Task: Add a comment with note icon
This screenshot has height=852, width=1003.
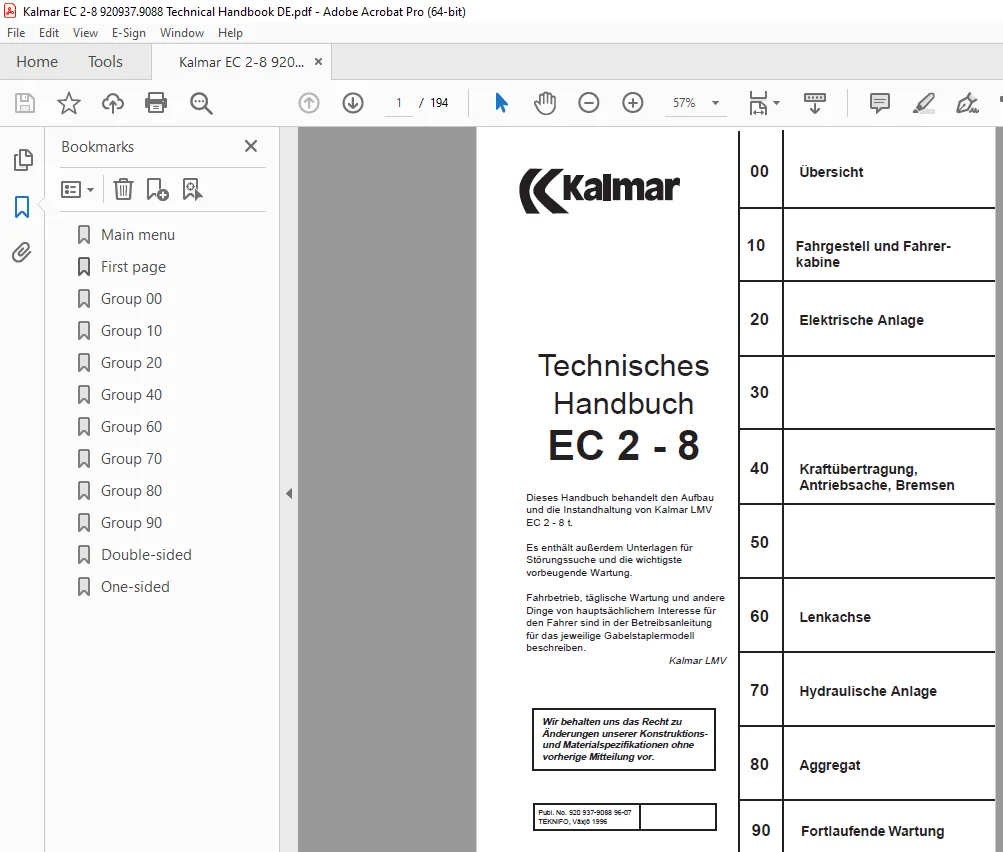Action: pyautogui.click(x=880, y=103)
